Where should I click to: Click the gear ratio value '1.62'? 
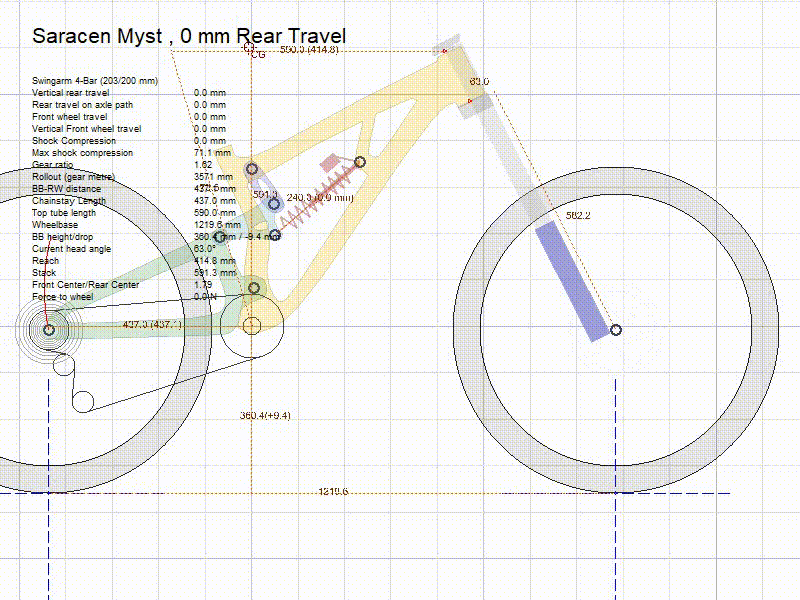(203, 165)
